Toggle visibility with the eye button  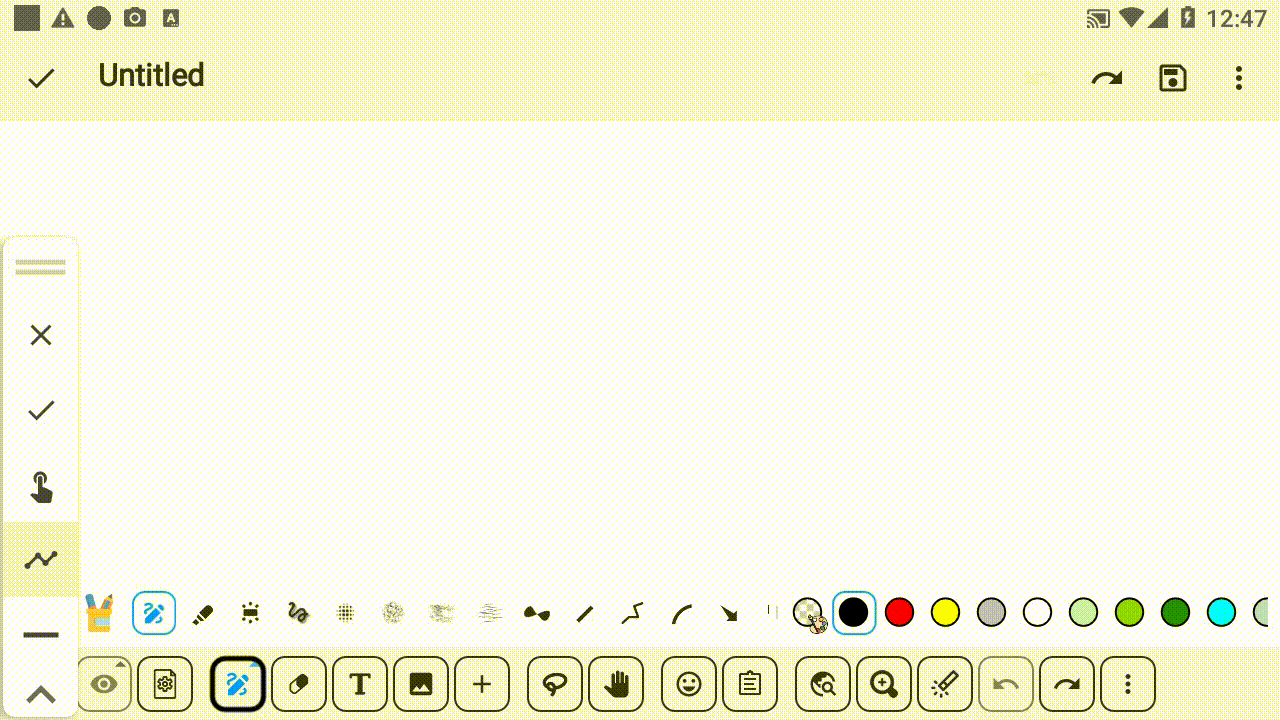pos(105,684)
